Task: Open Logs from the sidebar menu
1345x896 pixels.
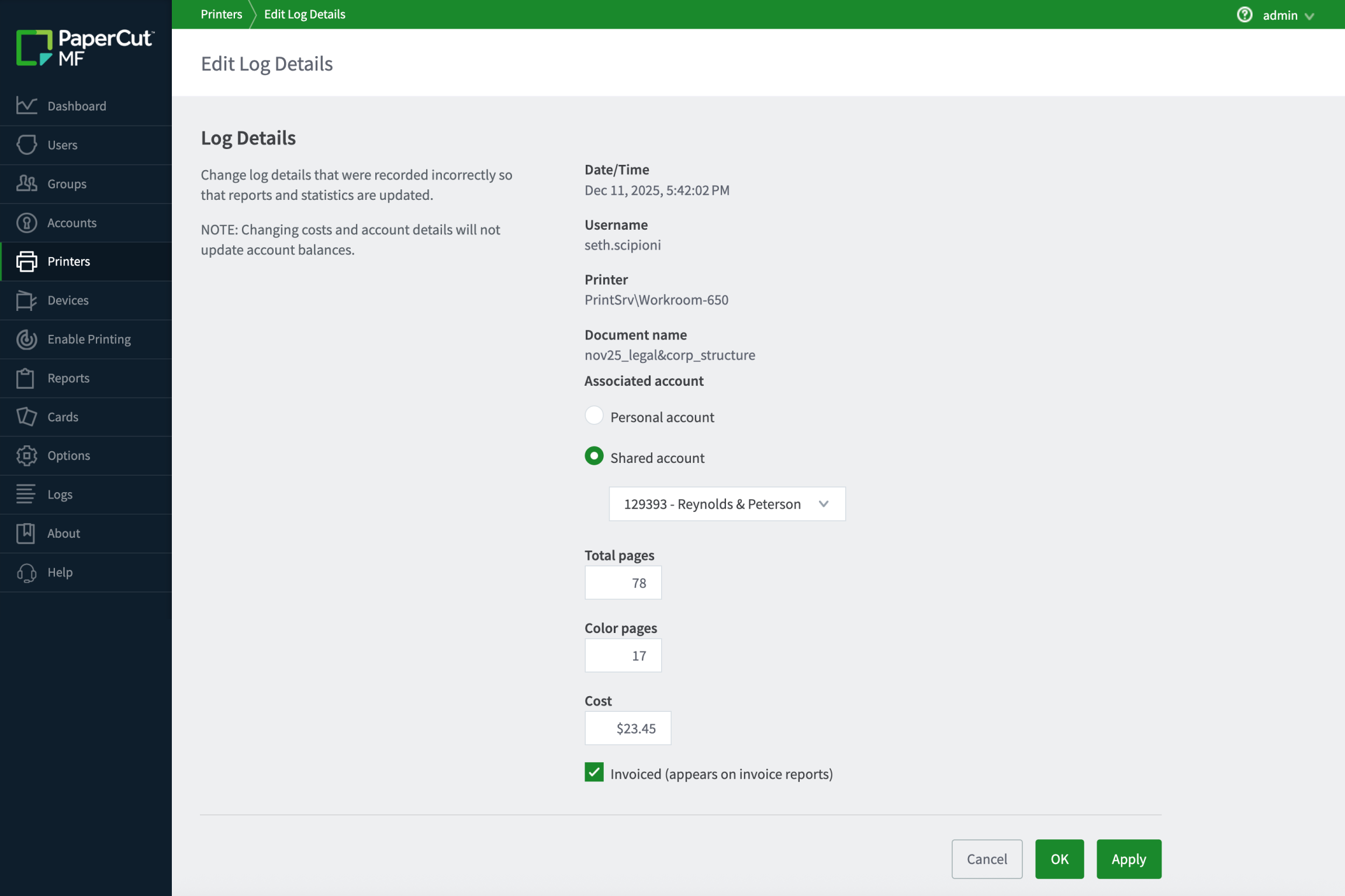Action: pos(60,494)
